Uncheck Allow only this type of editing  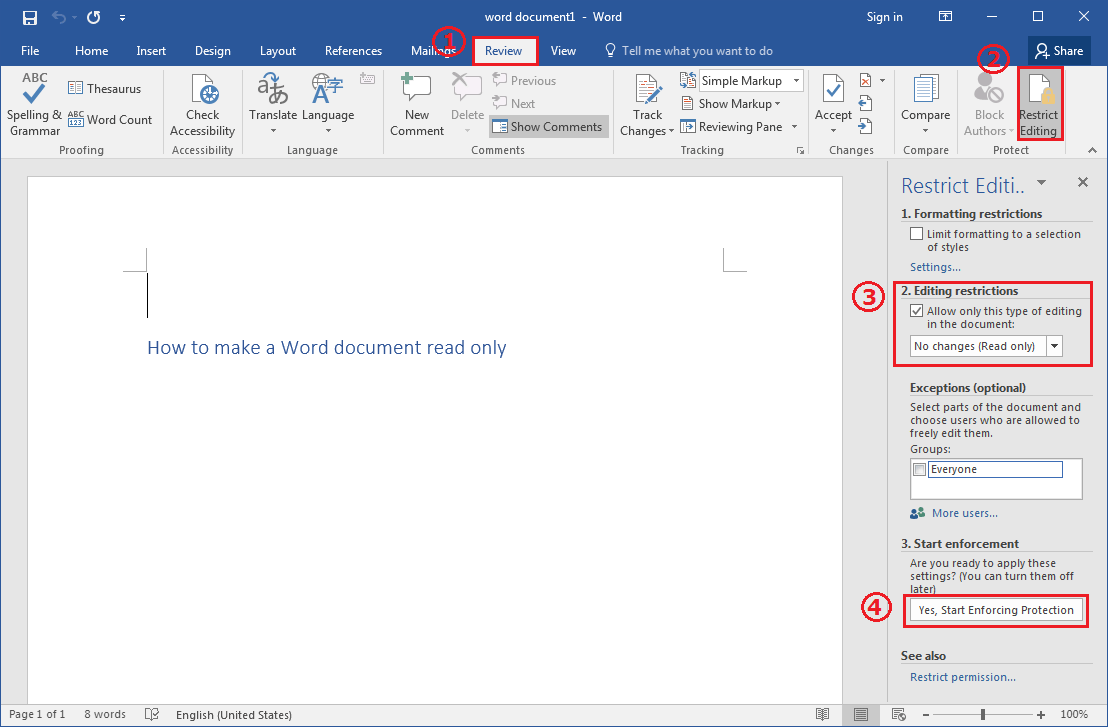pos(917,311)
